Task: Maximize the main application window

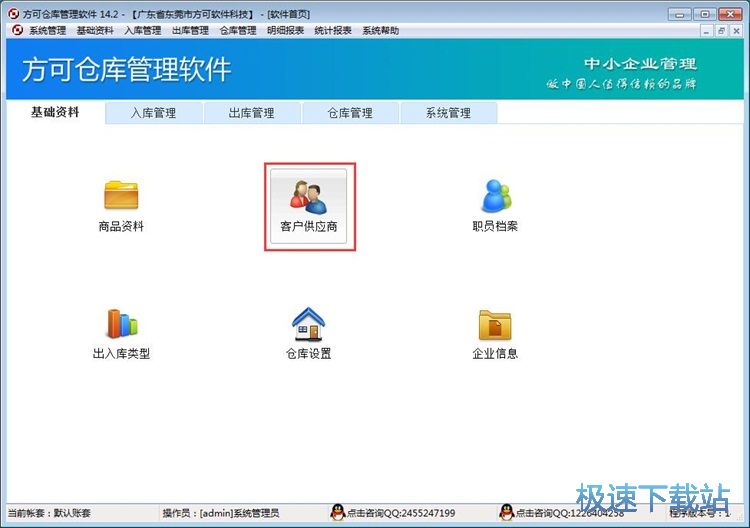Action: 705,14
